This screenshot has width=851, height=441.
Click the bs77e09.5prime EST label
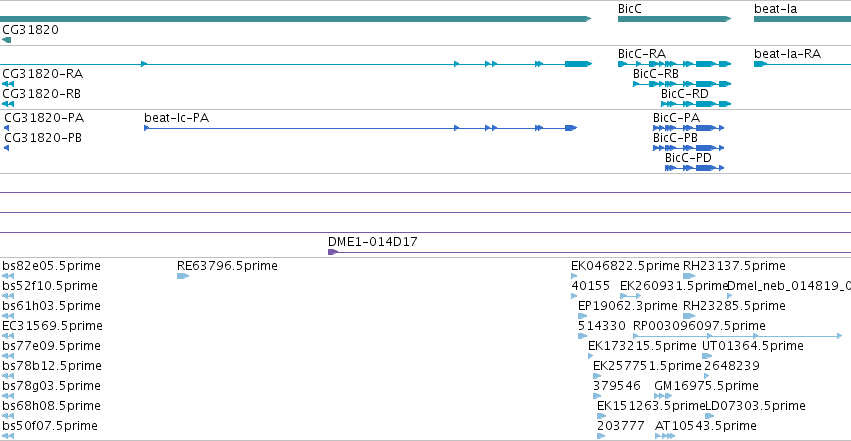point(52,346)
